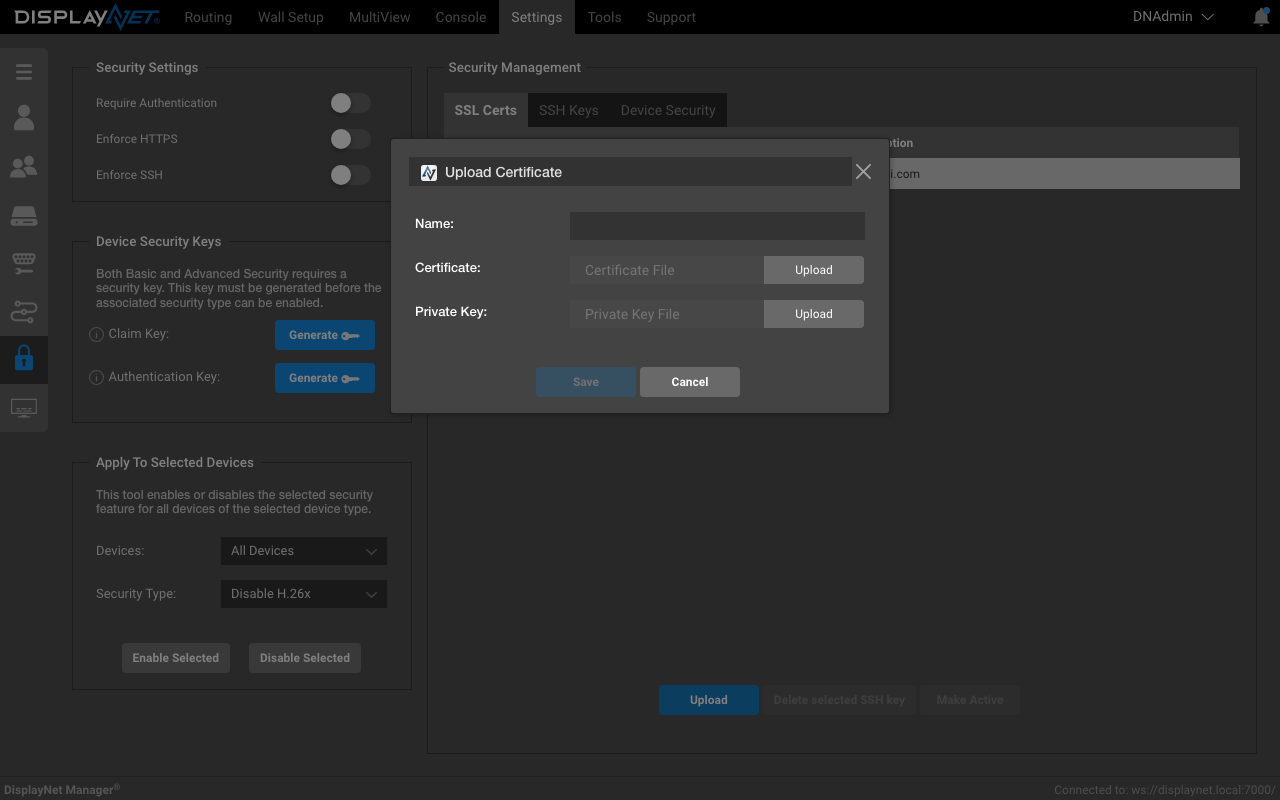Click the notification bell icon
This screenshot has width=1280, height=800.
click(x=1261, y=17)
